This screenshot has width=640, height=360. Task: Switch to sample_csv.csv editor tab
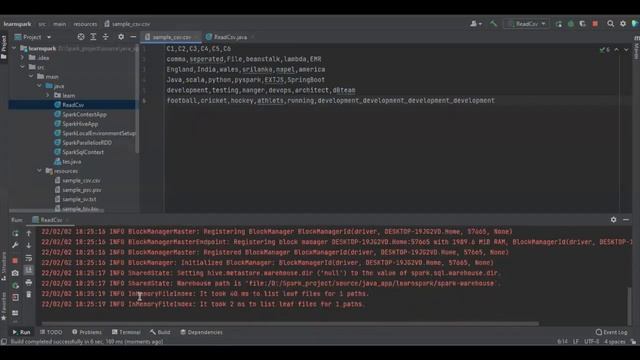coord(171,37)
